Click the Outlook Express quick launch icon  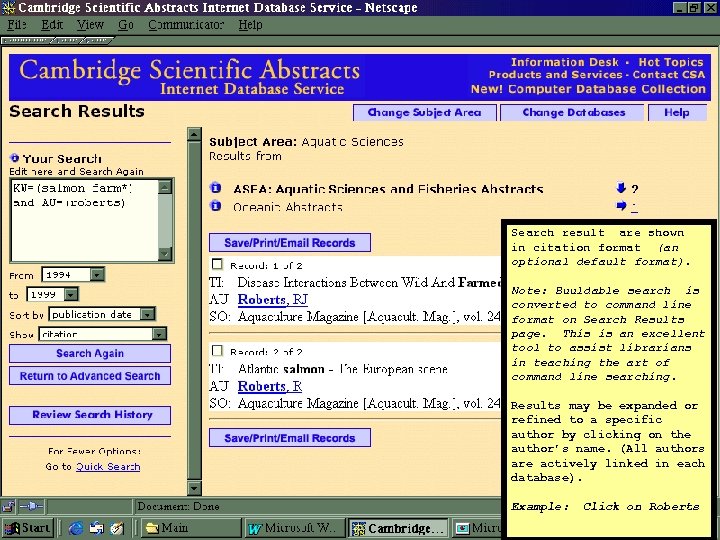point(97,528)
